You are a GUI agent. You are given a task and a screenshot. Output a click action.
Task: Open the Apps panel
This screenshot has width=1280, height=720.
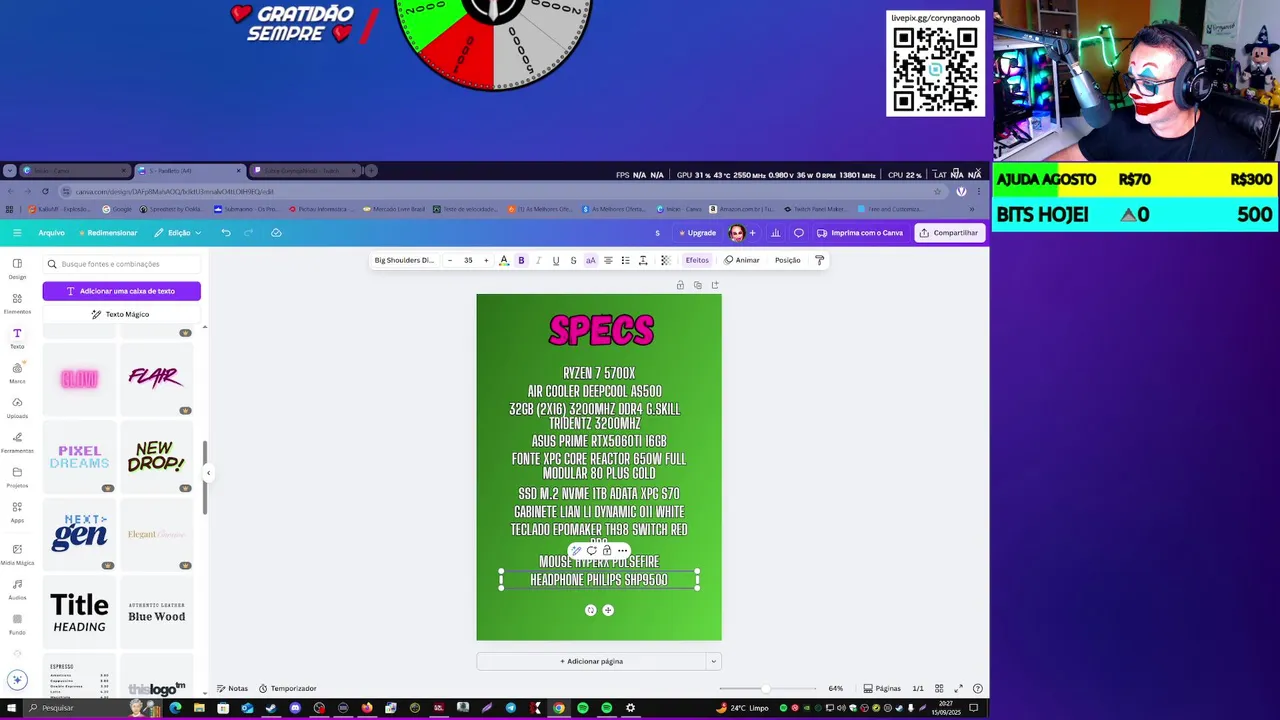click(17, 512)
